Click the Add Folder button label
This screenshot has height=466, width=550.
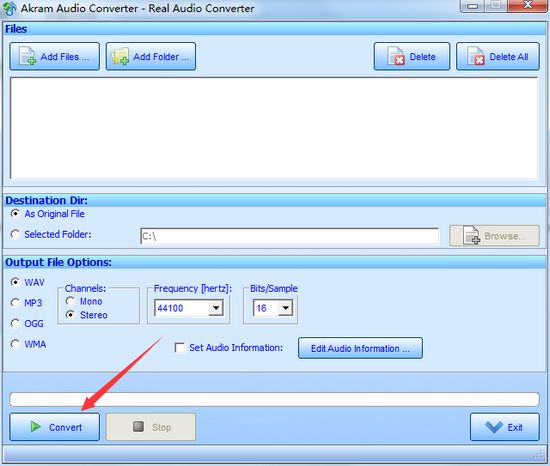pyautogui.click(x=161, y=56)
